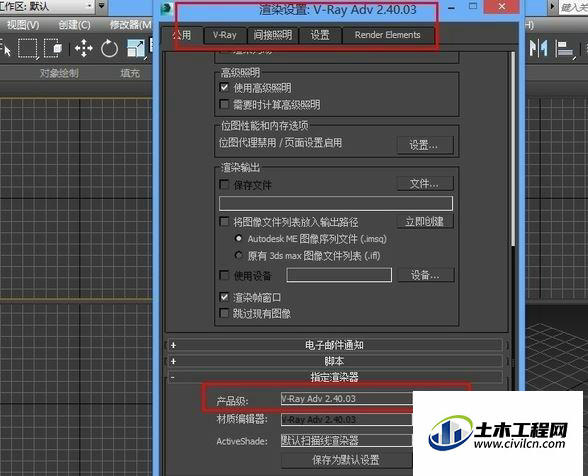Click the window/crossing selection icon
Screen dimensions: 588x476
(x=52, y=48)
